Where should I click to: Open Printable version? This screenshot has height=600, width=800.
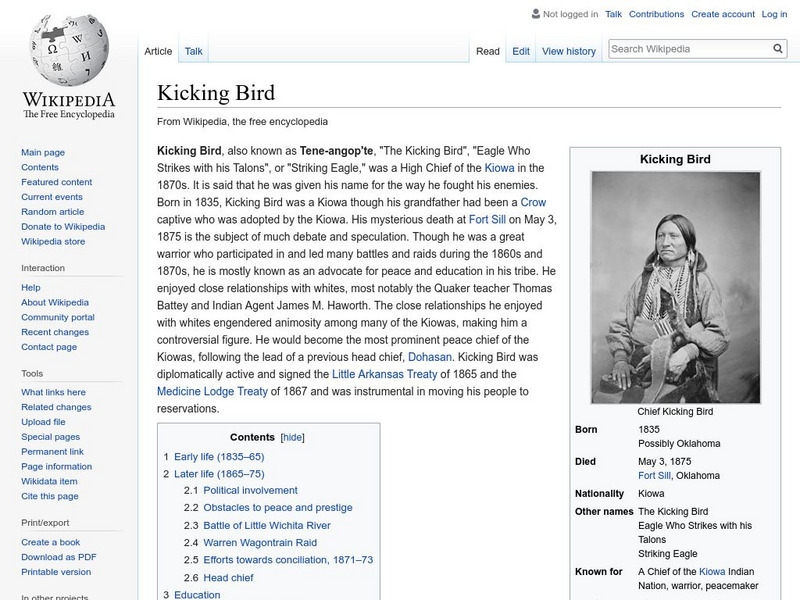(56, 571)
